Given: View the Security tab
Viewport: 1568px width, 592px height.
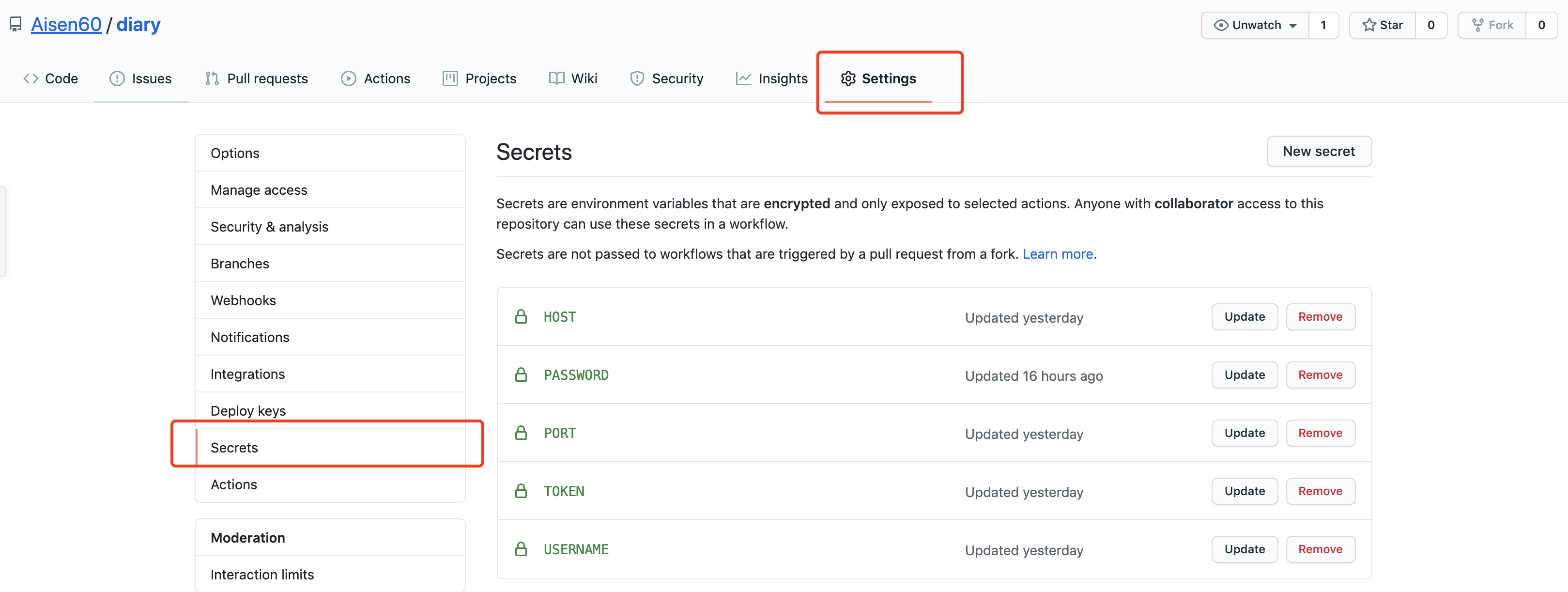Looking at the screenshot, I should pyautogui.click(x=666, y=78).
